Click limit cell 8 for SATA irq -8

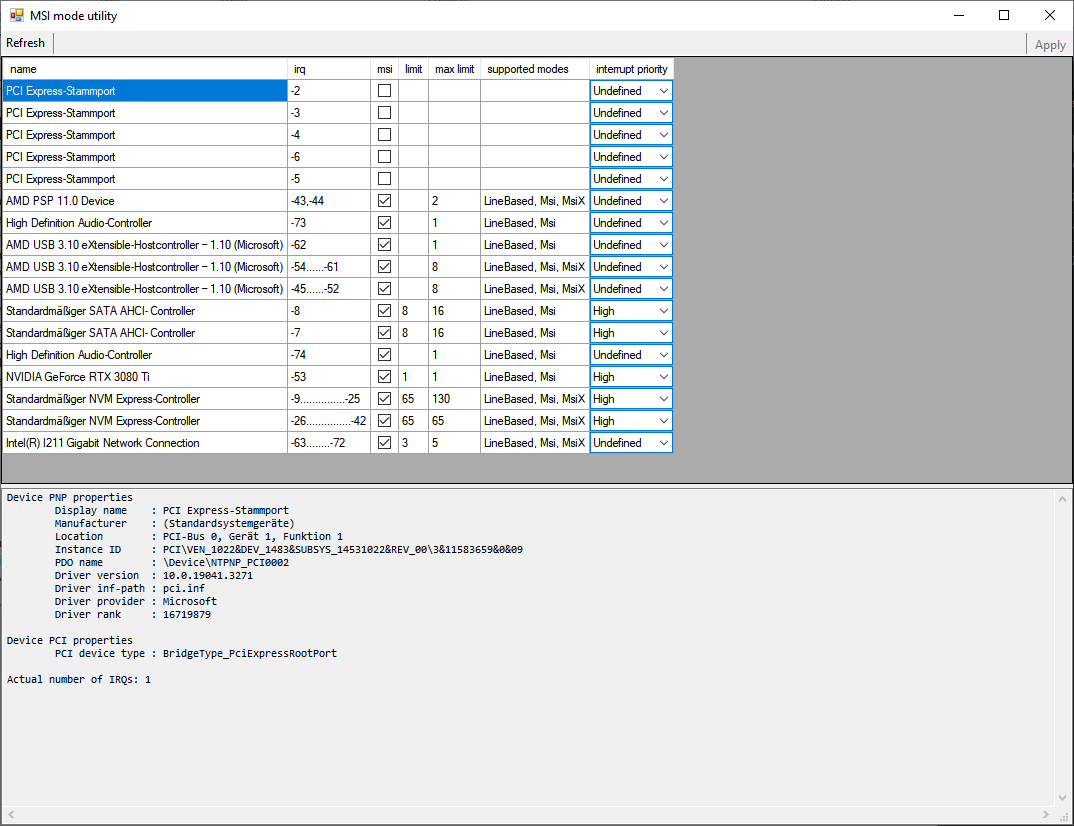414,310
